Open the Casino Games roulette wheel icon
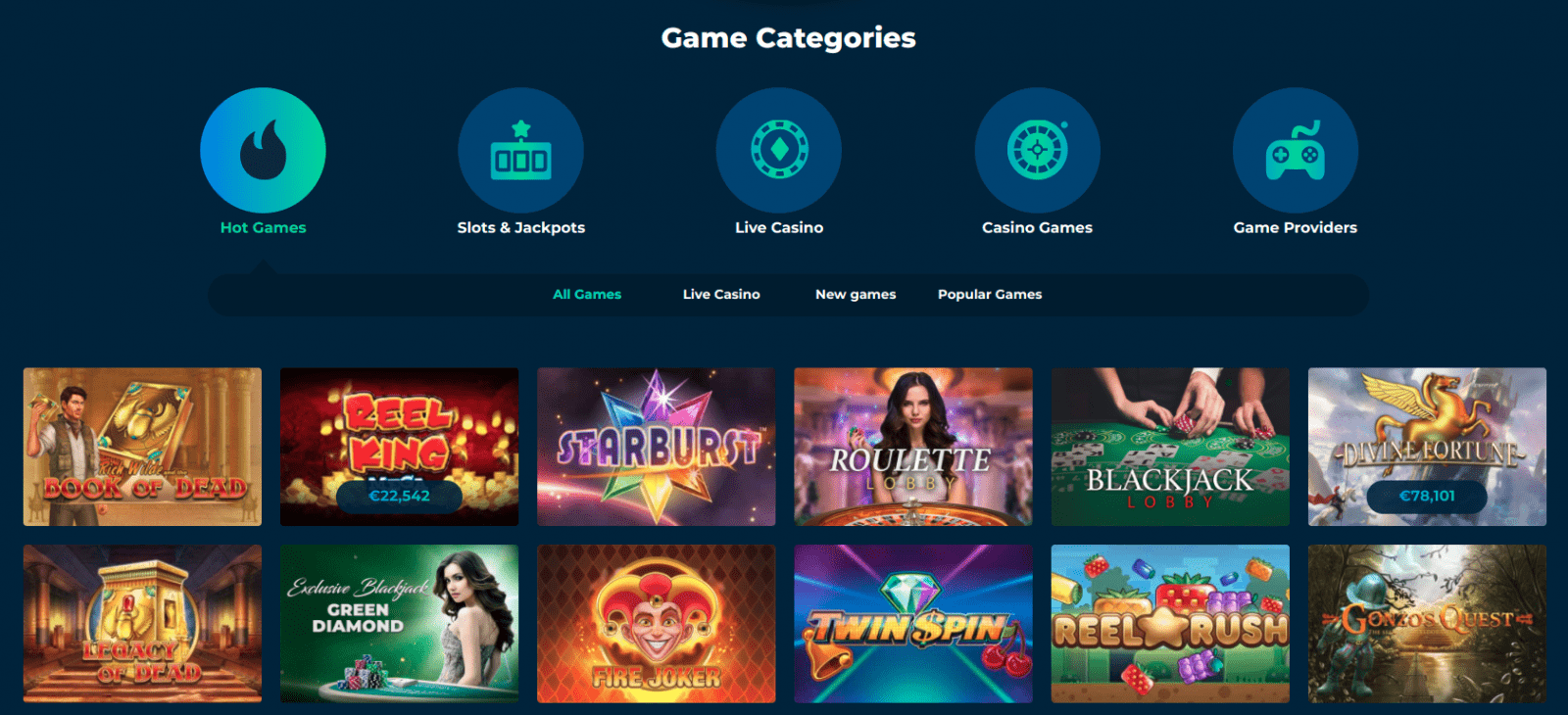 point(1037,150)
